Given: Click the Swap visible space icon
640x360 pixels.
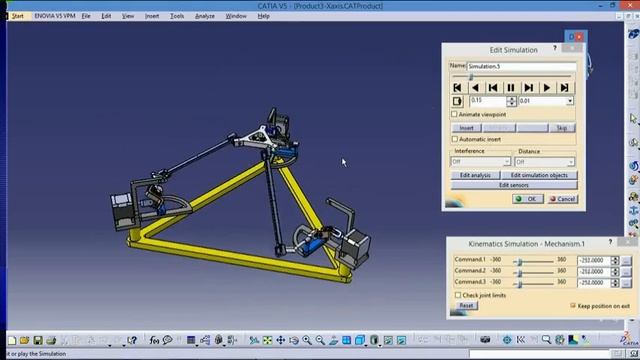Looking at the screenshot, I should point(402,340).
